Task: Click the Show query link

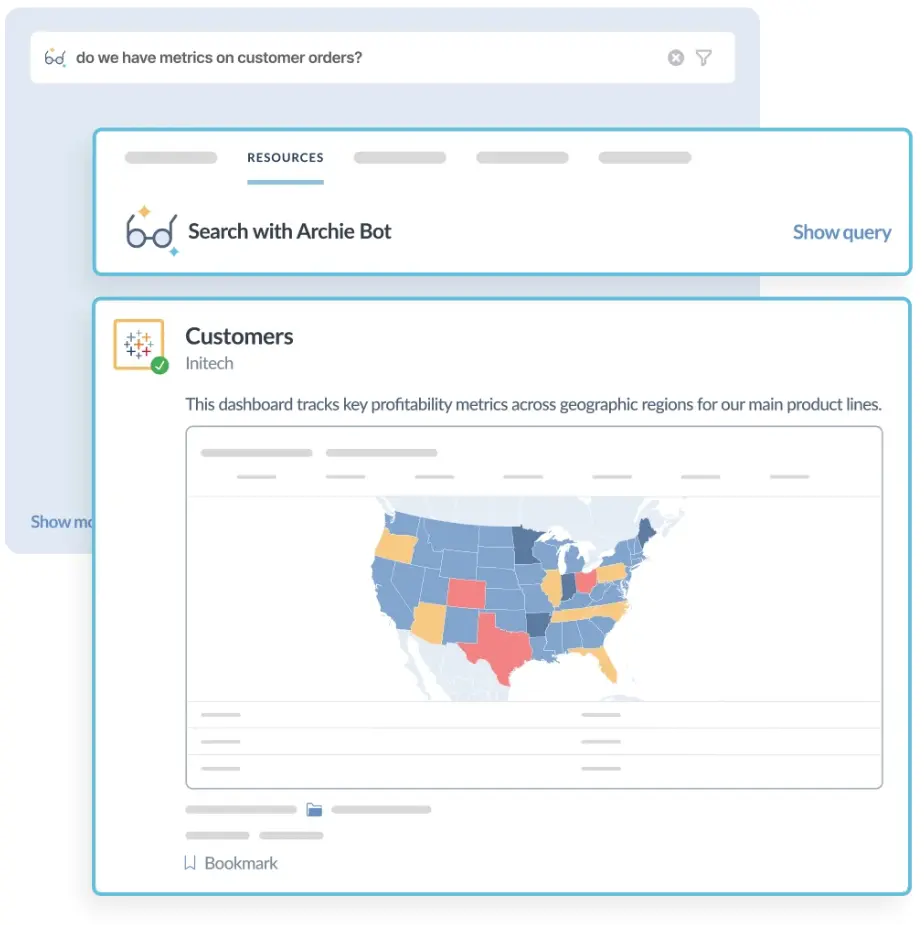Action: [841, 232]
